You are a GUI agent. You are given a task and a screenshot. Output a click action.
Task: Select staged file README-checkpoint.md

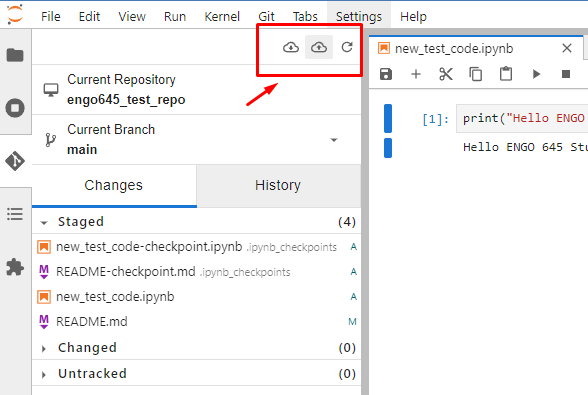196,272
